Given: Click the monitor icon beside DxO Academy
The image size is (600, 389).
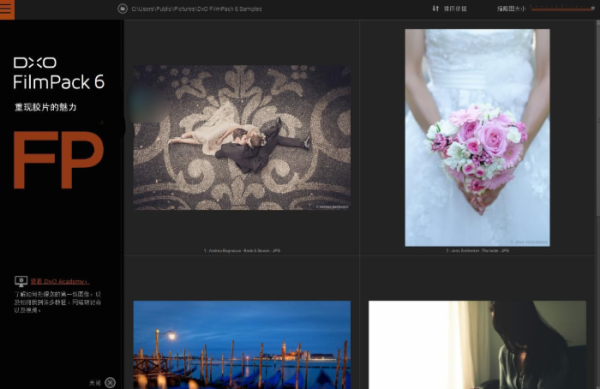Looking at the screenshot, I should pos(21,282).
